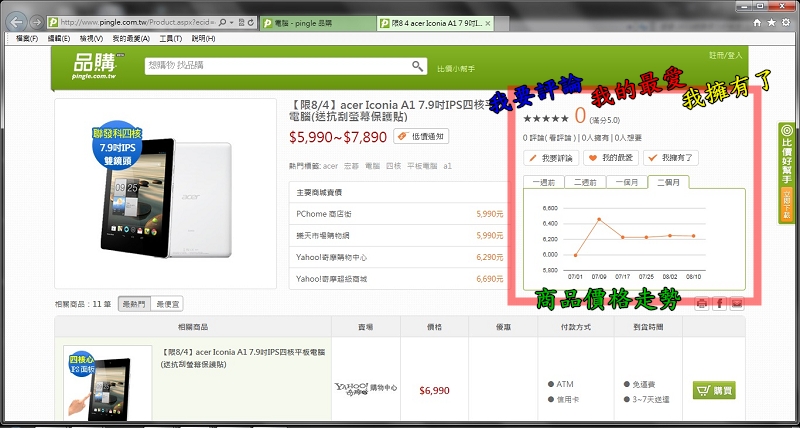Open the 我的最愛(A) menu
Viewport: 800px width, 428px height.
click(131, 39)
